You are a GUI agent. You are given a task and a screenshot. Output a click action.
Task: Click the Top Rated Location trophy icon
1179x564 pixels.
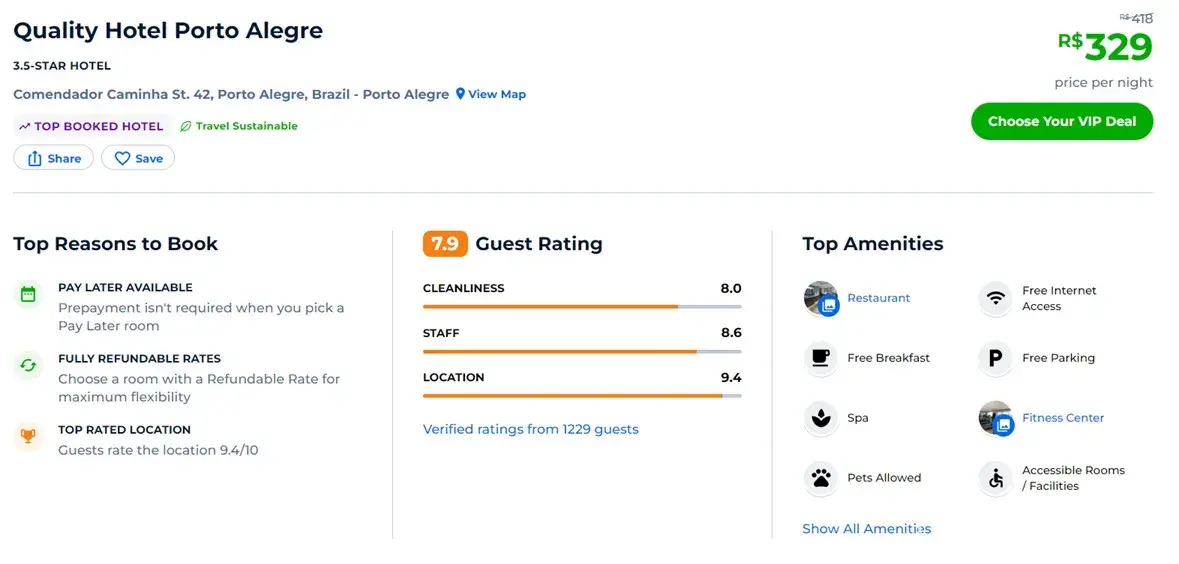[x=28, y=436]
